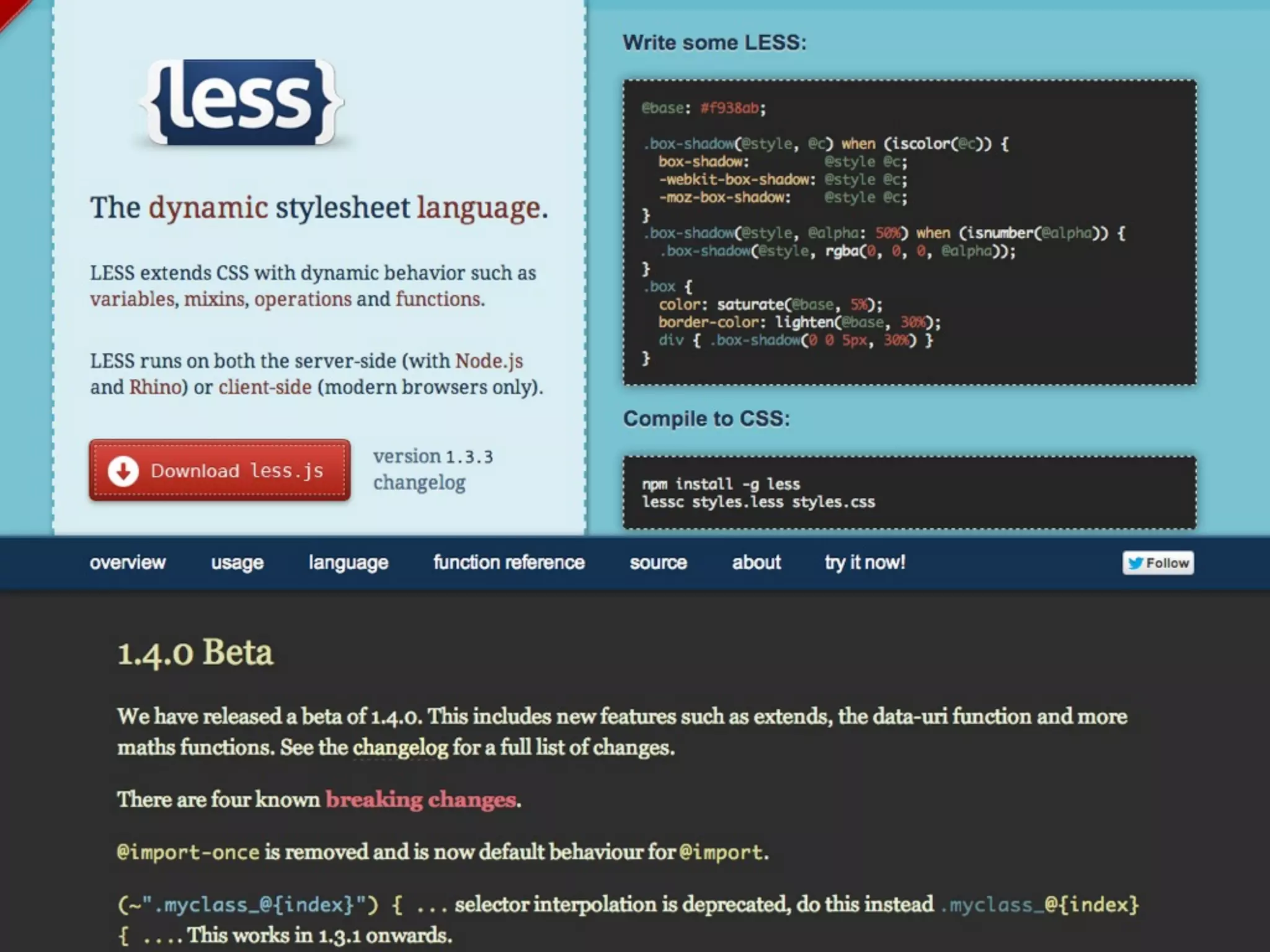Viewport: 1270px width, 952px height.
Task: Open the usage section in the navigation bar
Action: 237,563
